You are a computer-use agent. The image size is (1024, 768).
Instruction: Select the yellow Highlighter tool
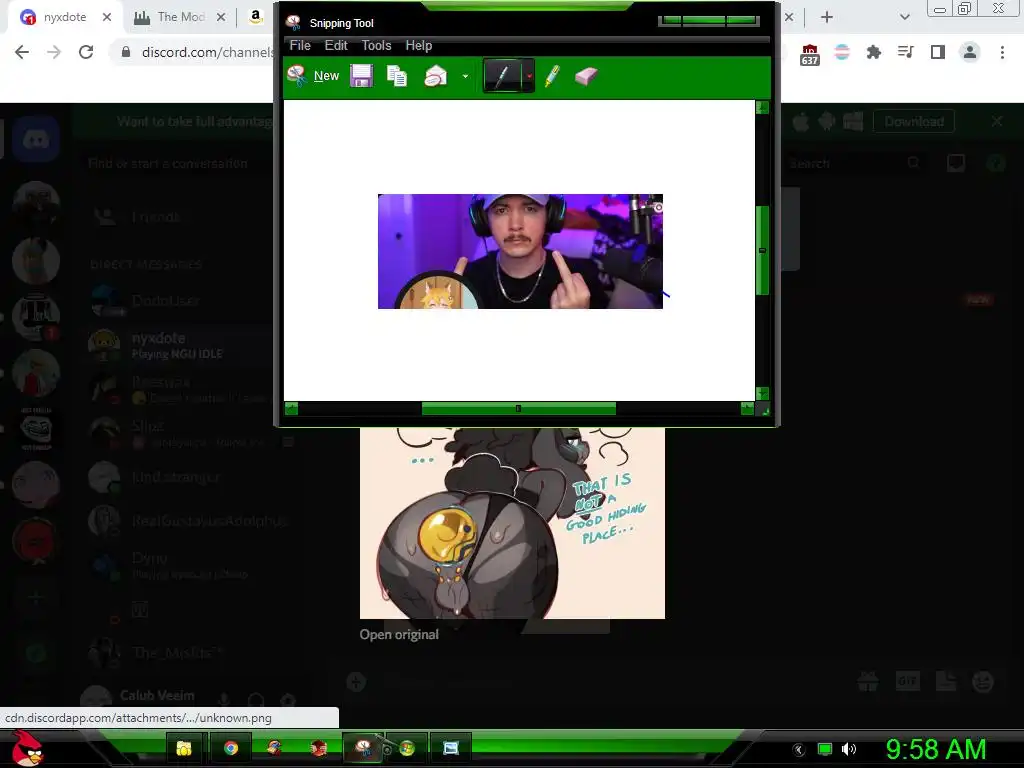[552, 76]
